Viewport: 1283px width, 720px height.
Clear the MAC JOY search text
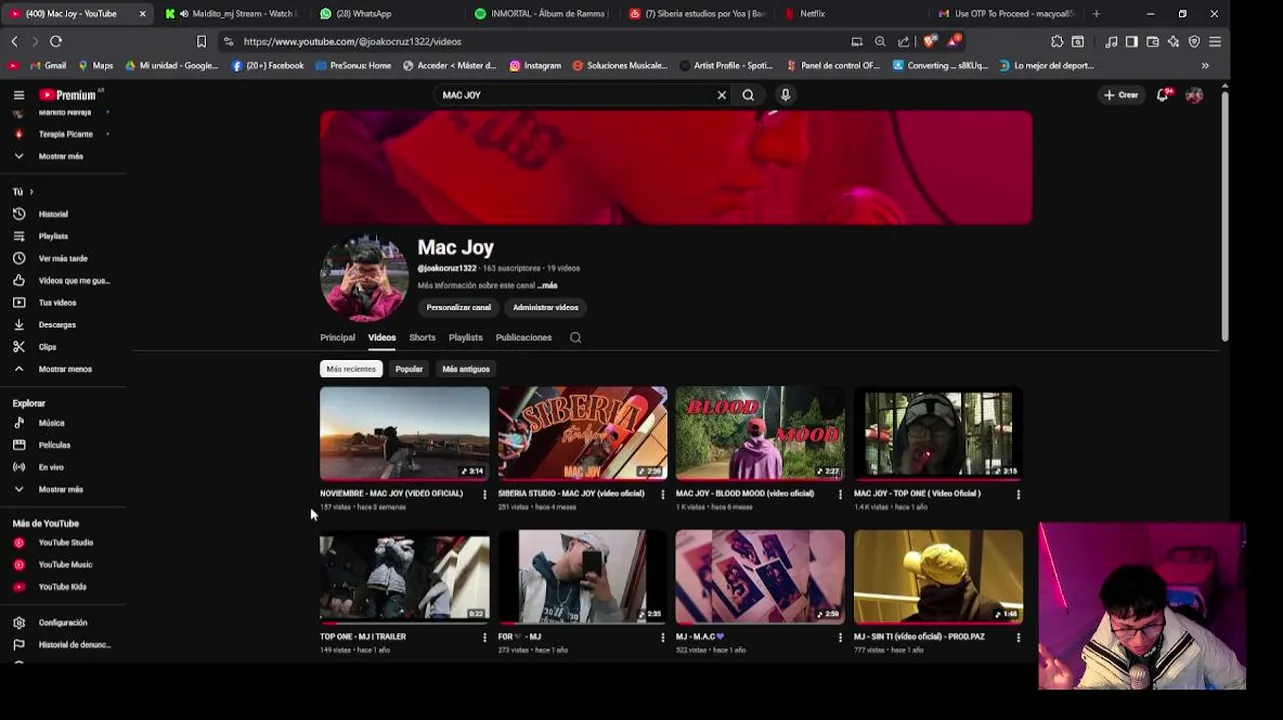point(721,95)
